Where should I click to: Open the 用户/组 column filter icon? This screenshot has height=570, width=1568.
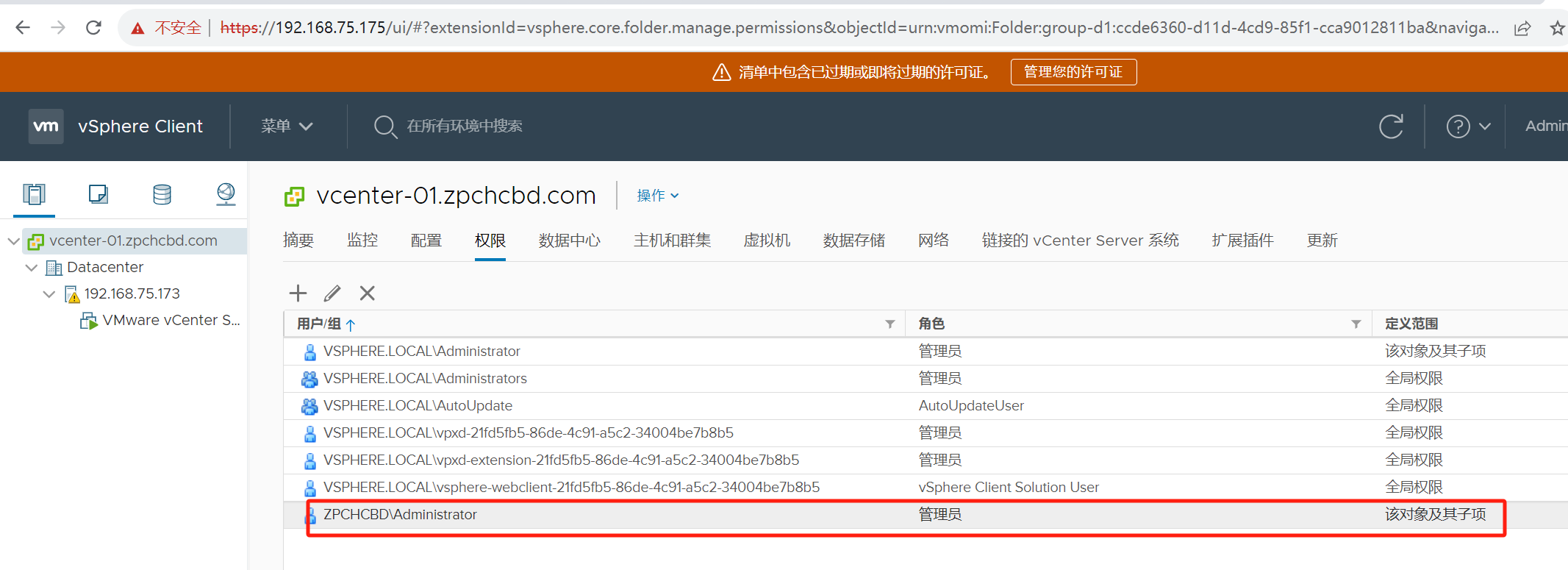(x=890, y=324)
